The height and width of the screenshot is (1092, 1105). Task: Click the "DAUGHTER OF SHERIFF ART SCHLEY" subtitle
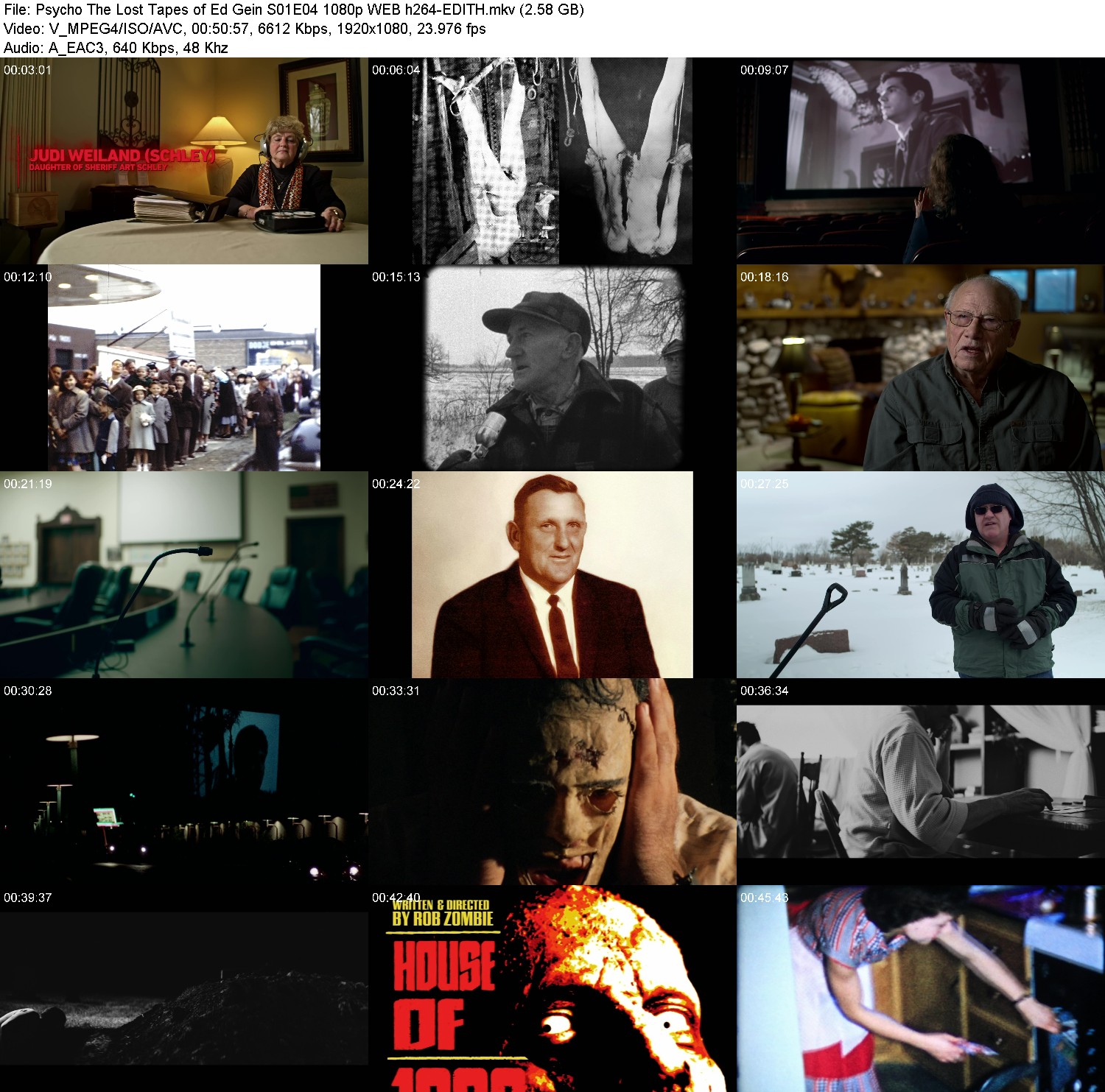click(99, 167)
